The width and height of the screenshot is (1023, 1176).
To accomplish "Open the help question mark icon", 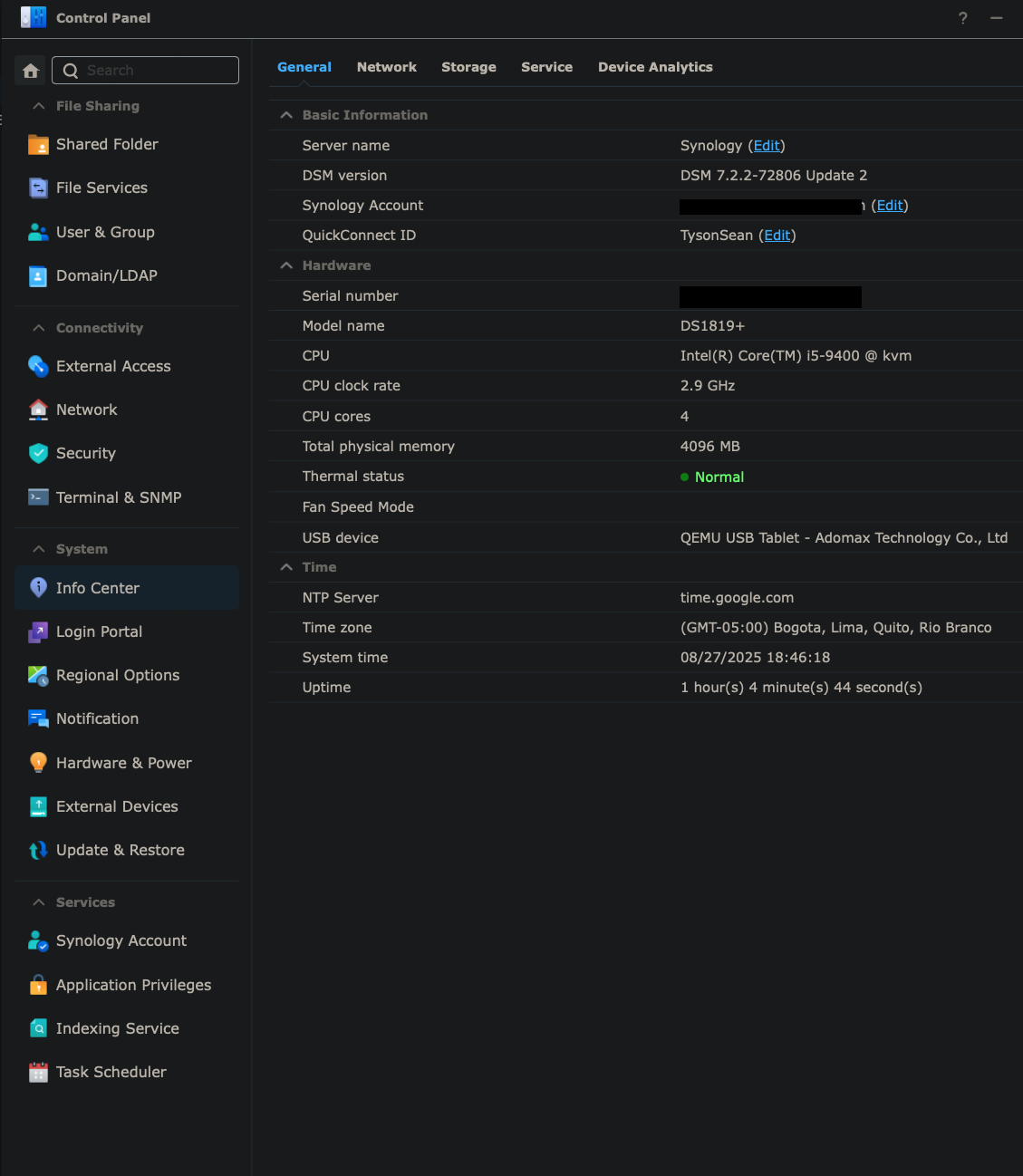I will [962, 18].
